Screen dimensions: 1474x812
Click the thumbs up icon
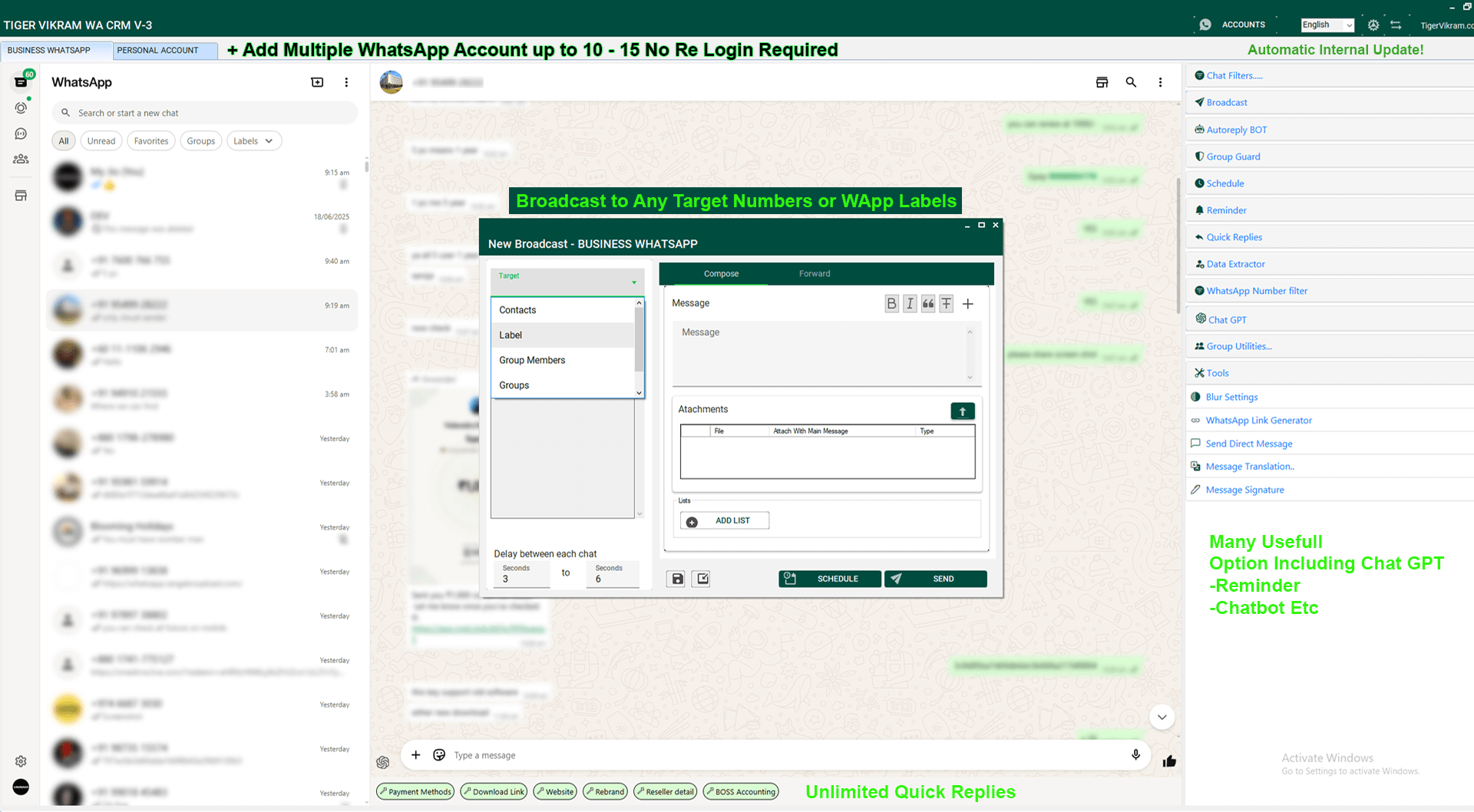[x=1169, y=761]
